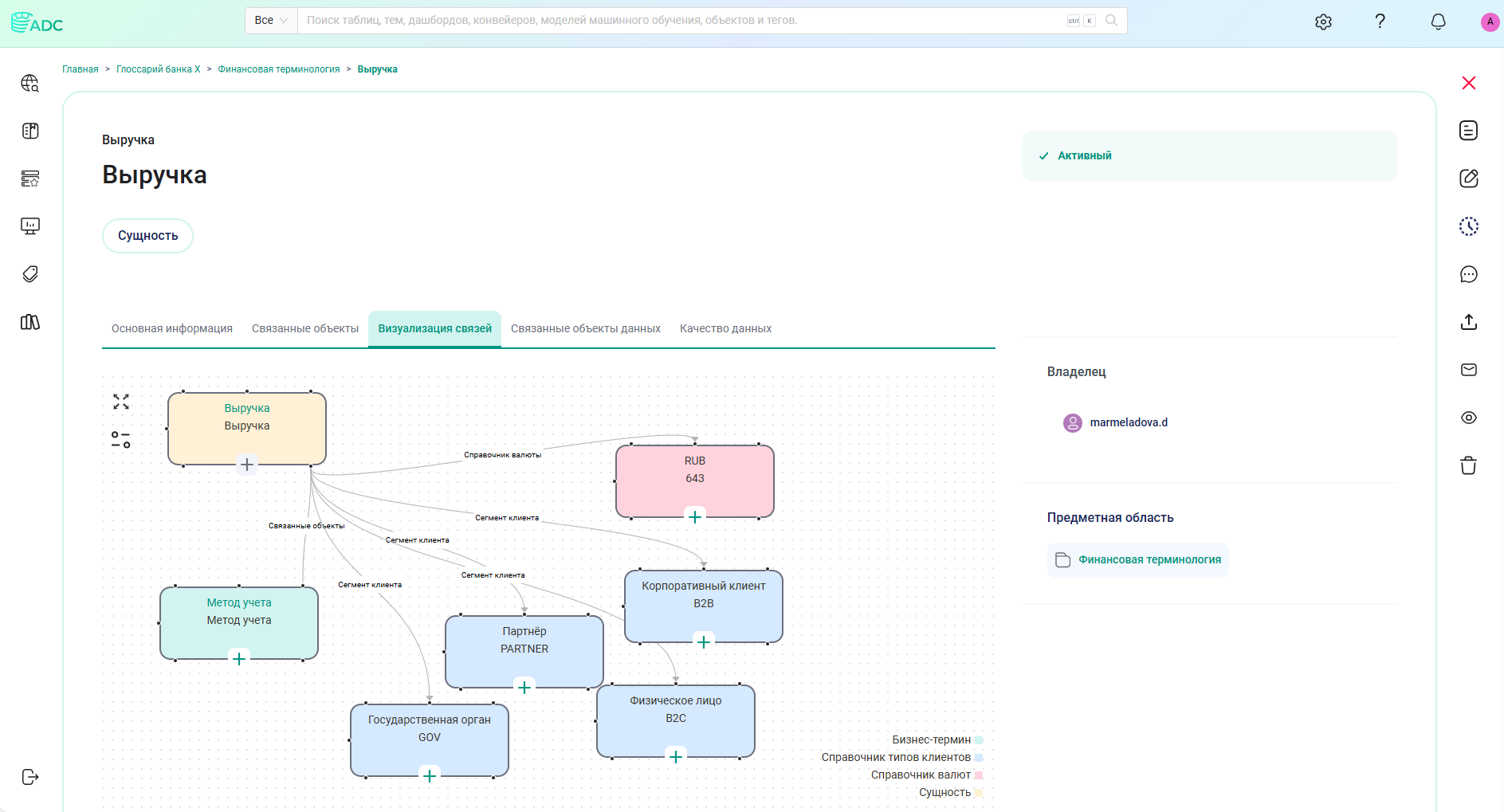
Task: Click the export upload icon
Action: [x=1469, y=322]
